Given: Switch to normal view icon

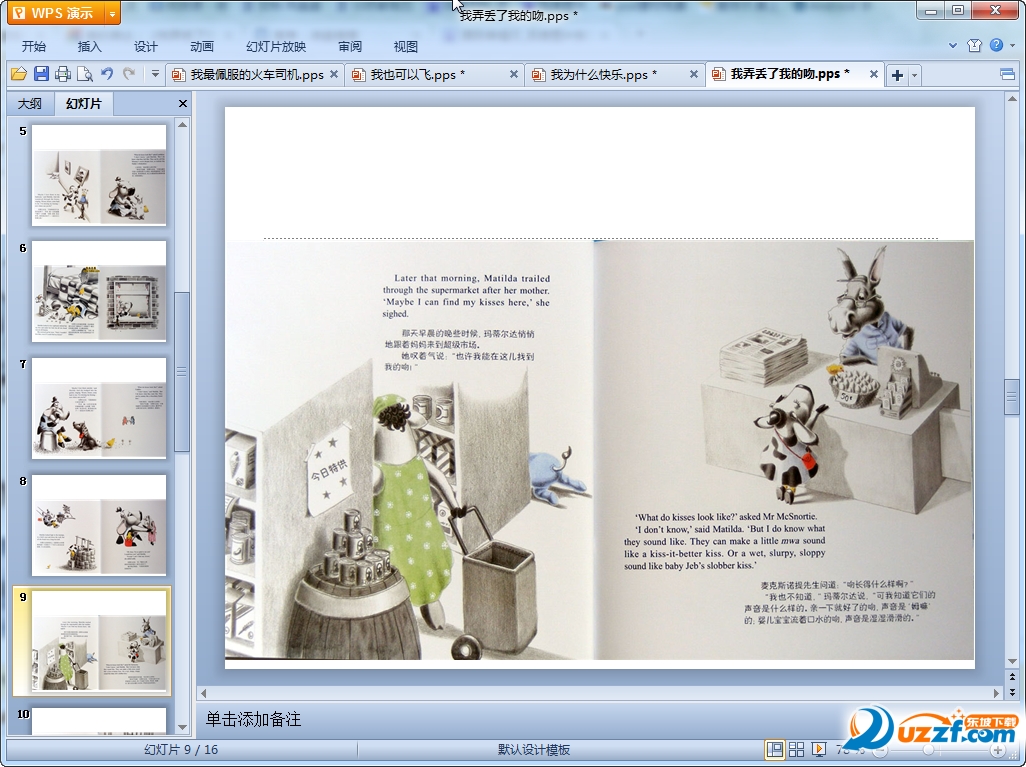Looking at the screenshot, I should click(775, 750).
